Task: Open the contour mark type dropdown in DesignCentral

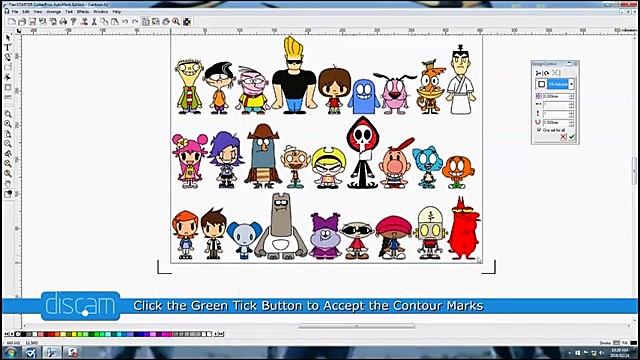Action: tap(571, 84)
